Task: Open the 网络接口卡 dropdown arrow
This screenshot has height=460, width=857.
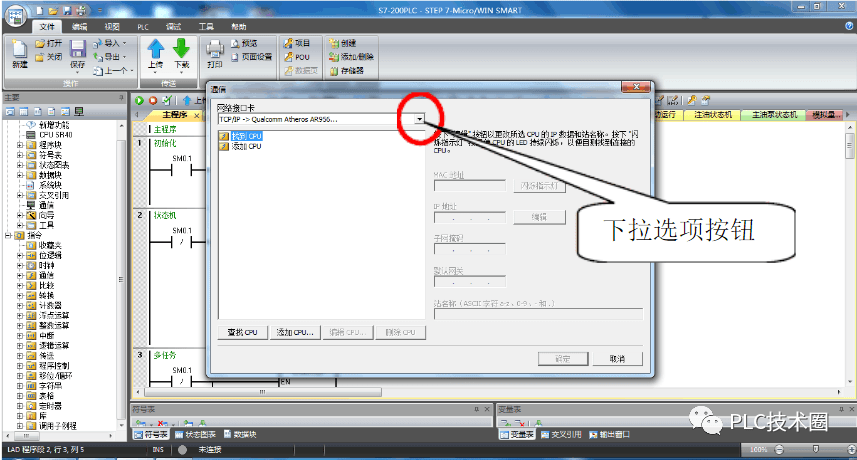Action: tap(419, 119)
